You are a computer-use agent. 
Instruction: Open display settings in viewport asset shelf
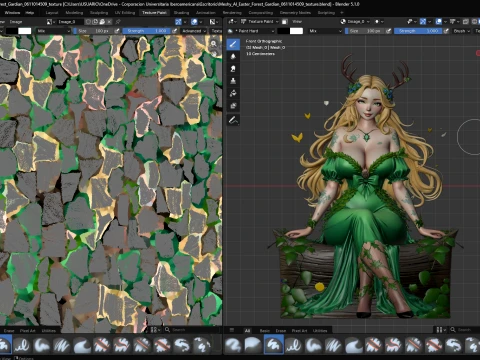coord(440,330)
